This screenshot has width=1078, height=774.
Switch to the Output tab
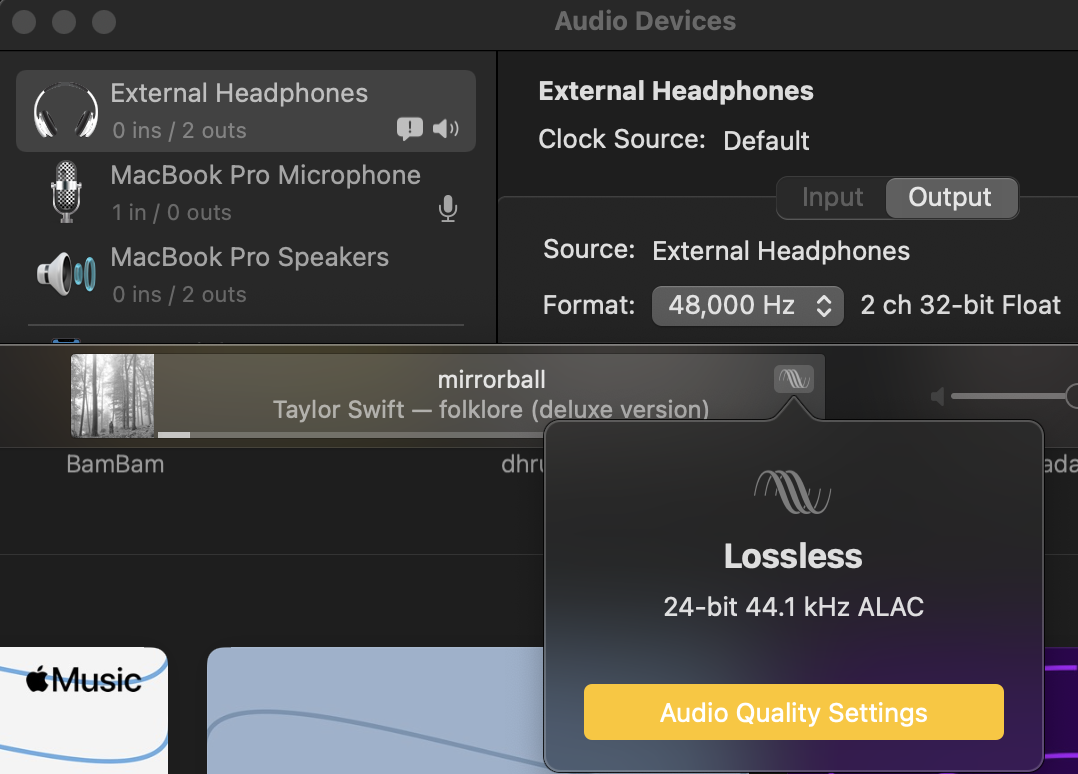pyautogui.click(x=951, y=198)
